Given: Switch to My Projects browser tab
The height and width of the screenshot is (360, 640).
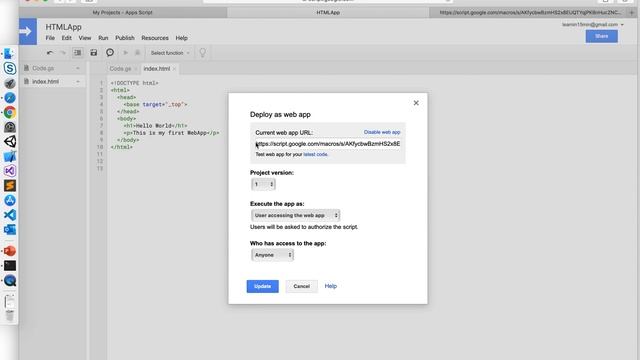Looking at the screenshot, I should click(x=122, y=13).
